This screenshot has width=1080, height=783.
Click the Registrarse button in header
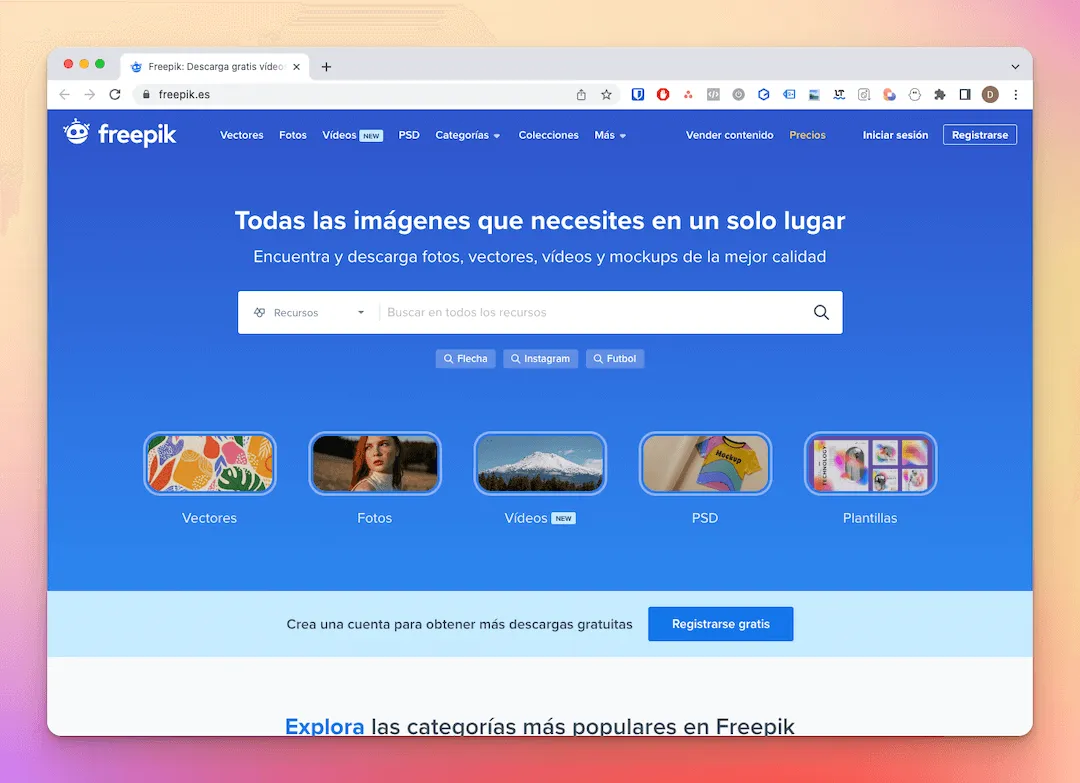coord(979,135)
